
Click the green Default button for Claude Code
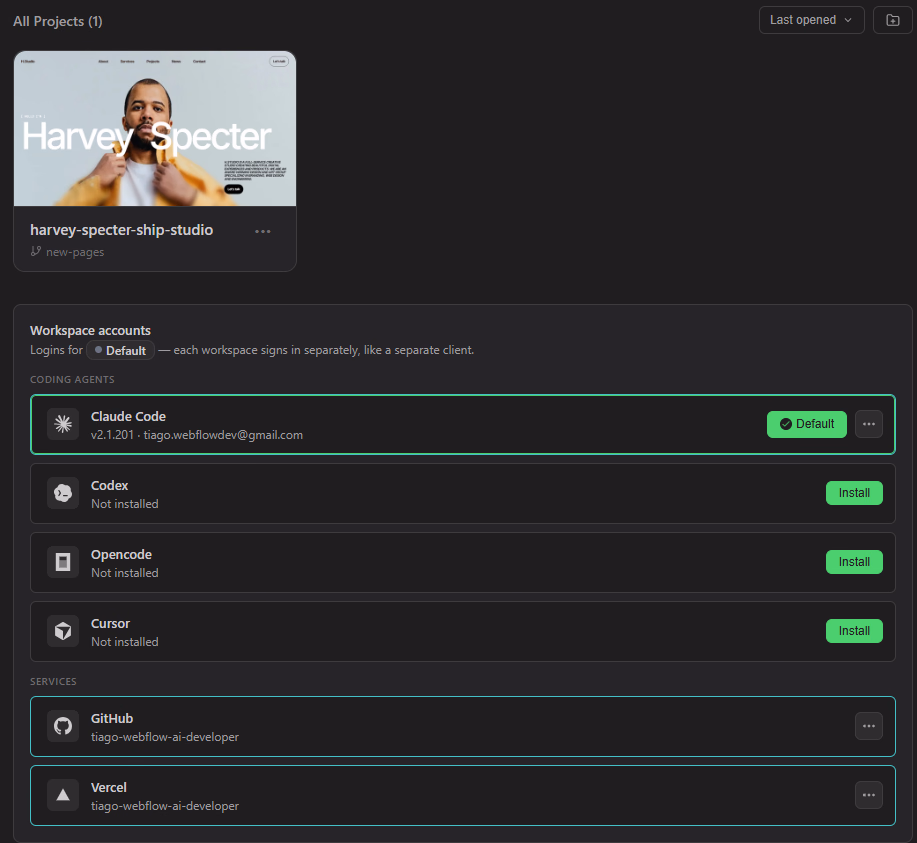(x=806, y=424)
